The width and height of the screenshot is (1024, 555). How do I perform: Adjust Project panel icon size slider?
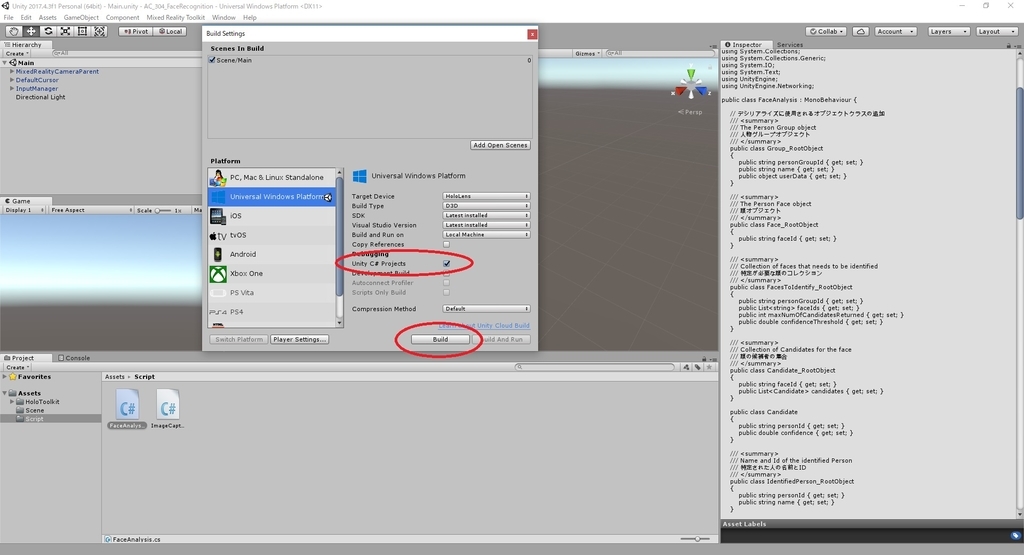pos(696,539)
